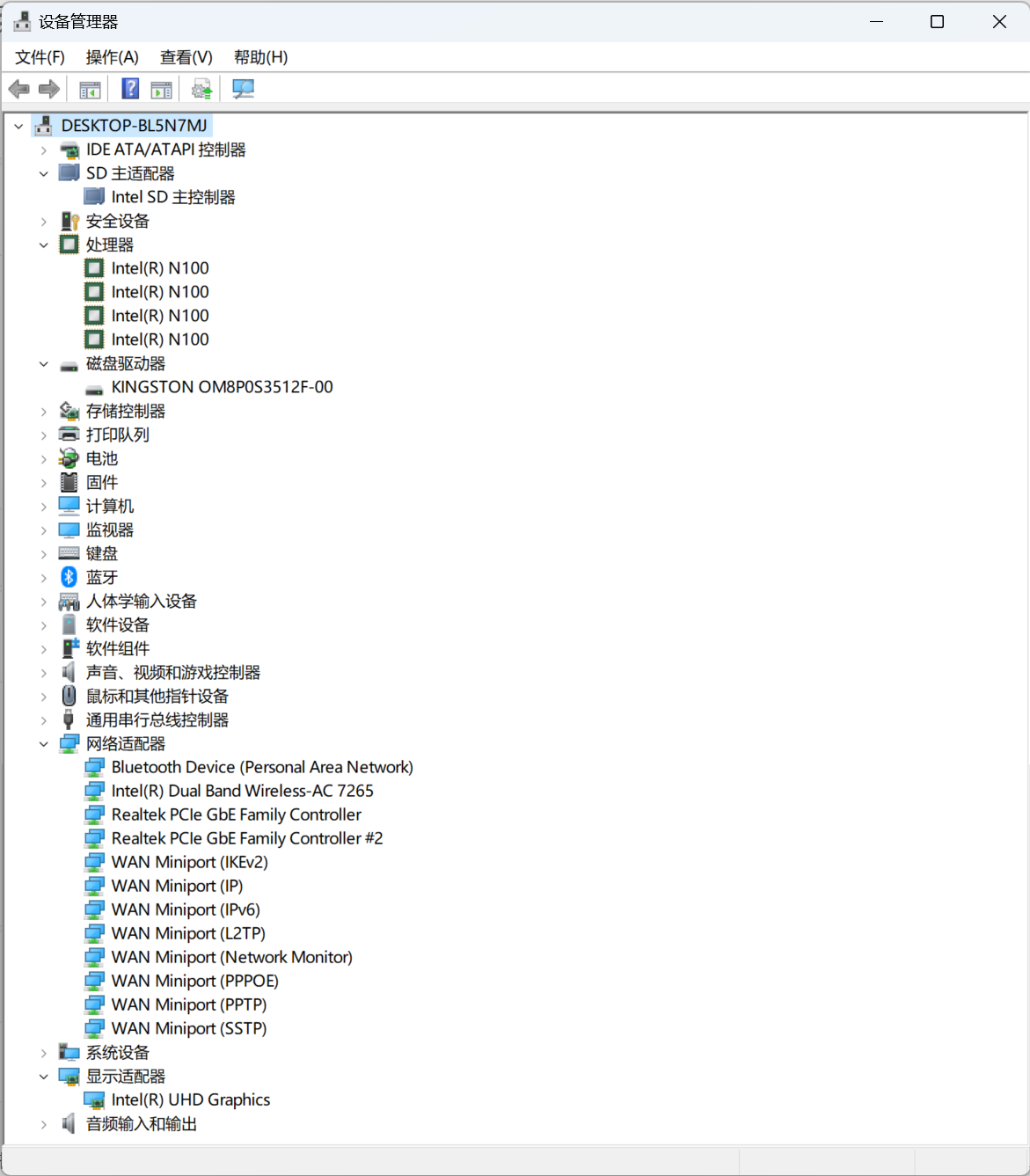Click the forward arrow in the toolbar

[49, 89]
